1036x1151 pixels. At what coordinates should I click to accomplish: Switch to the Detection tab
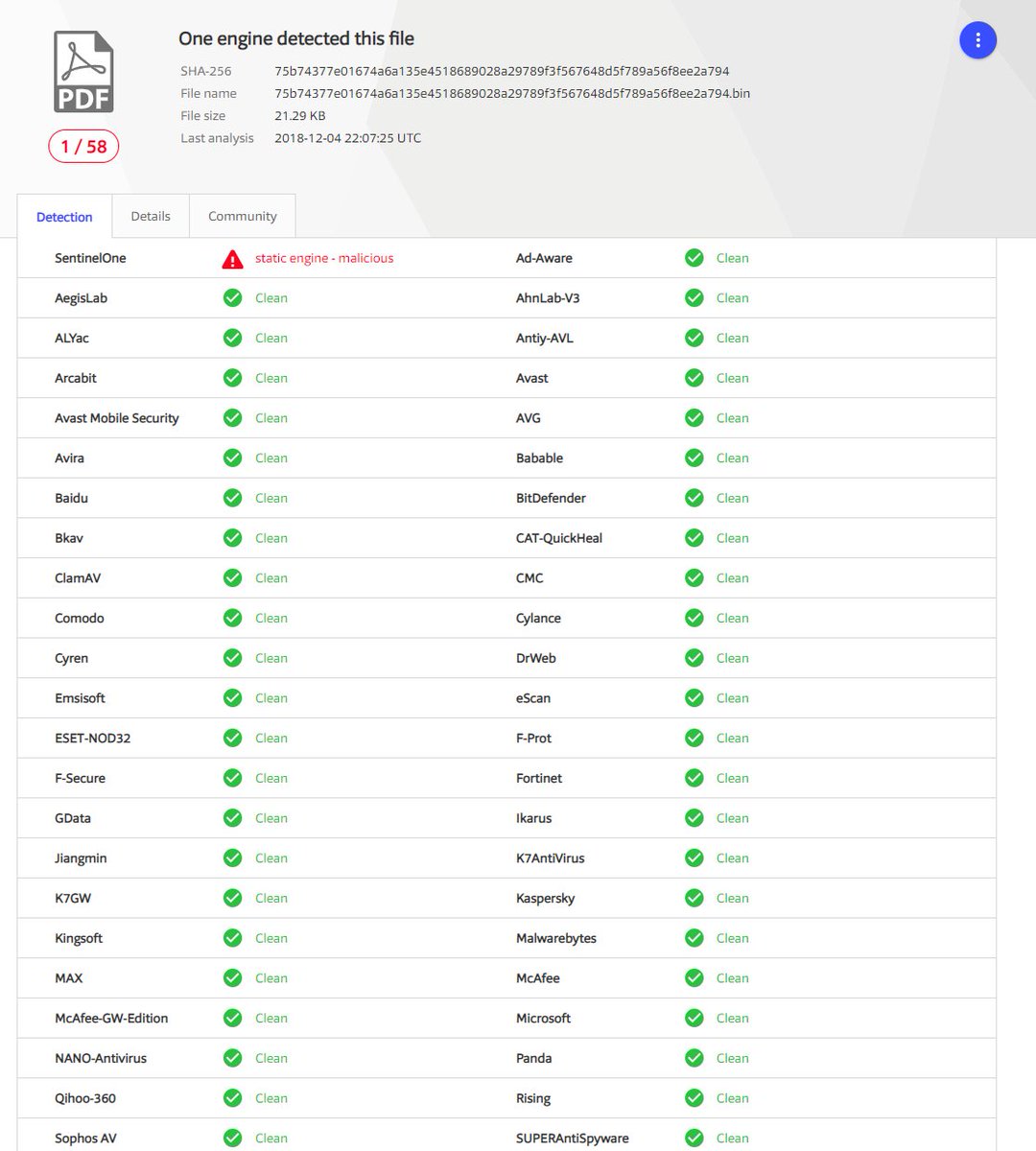coord(64,217)
